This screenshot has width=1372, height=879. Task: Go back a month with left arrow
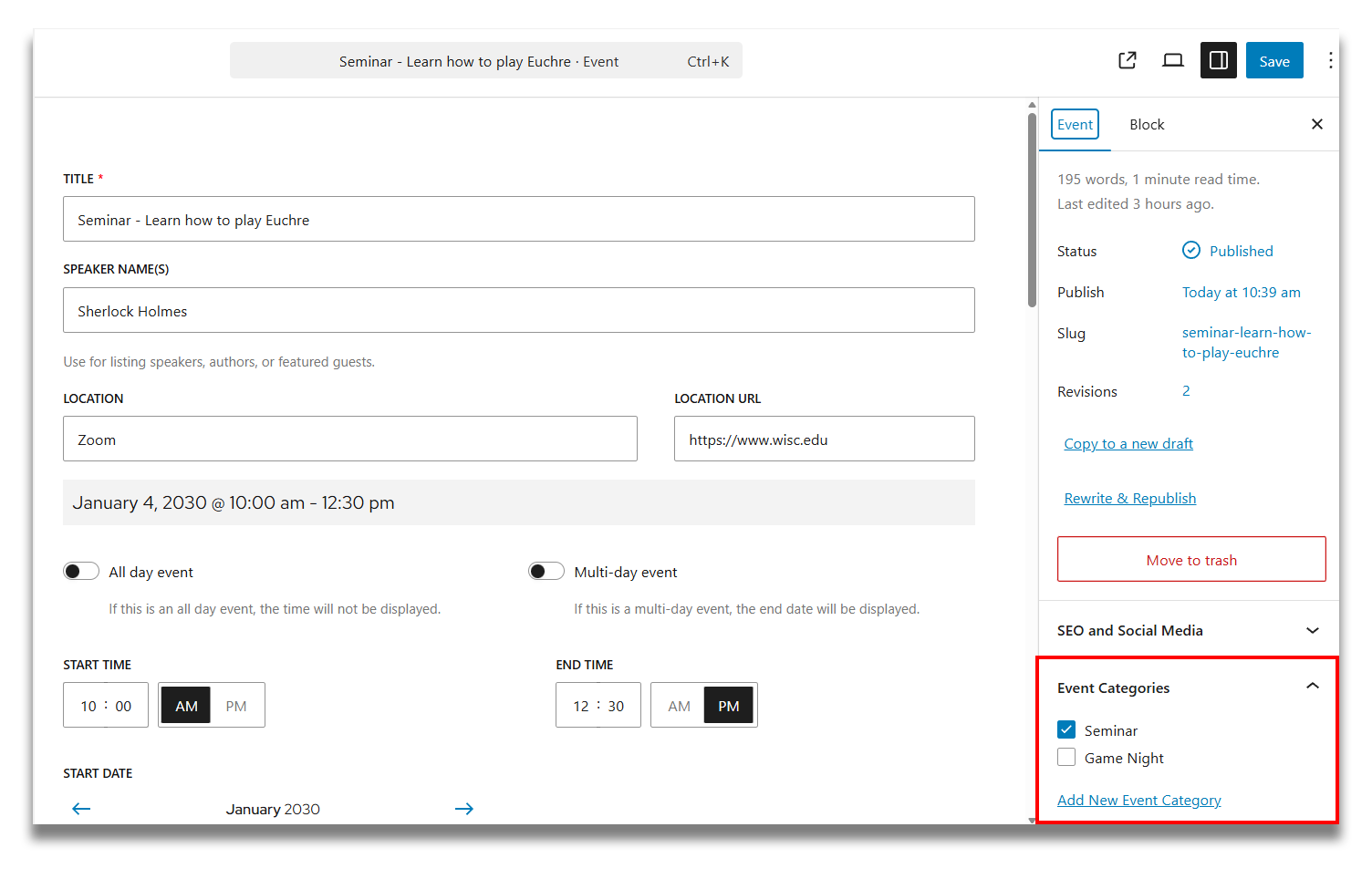point(81,809)
